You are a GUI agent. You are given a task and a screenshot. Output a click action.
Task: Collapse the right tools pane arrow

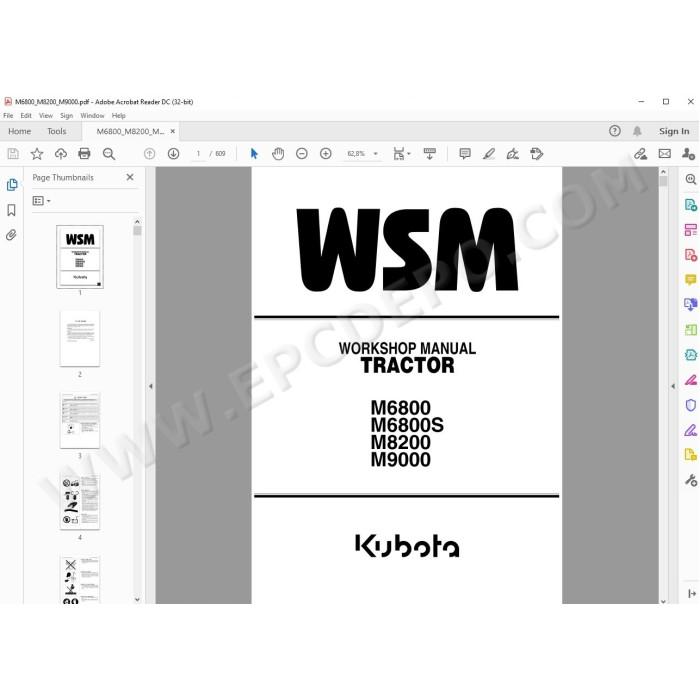673,386
